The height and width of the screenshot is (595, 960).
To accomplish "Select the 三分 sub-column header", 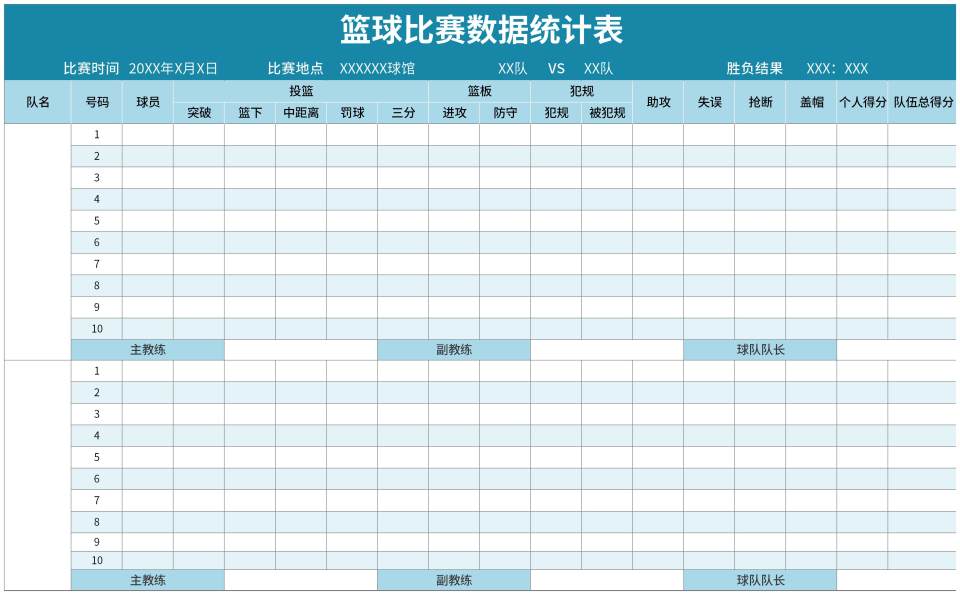I will (403, 113).
